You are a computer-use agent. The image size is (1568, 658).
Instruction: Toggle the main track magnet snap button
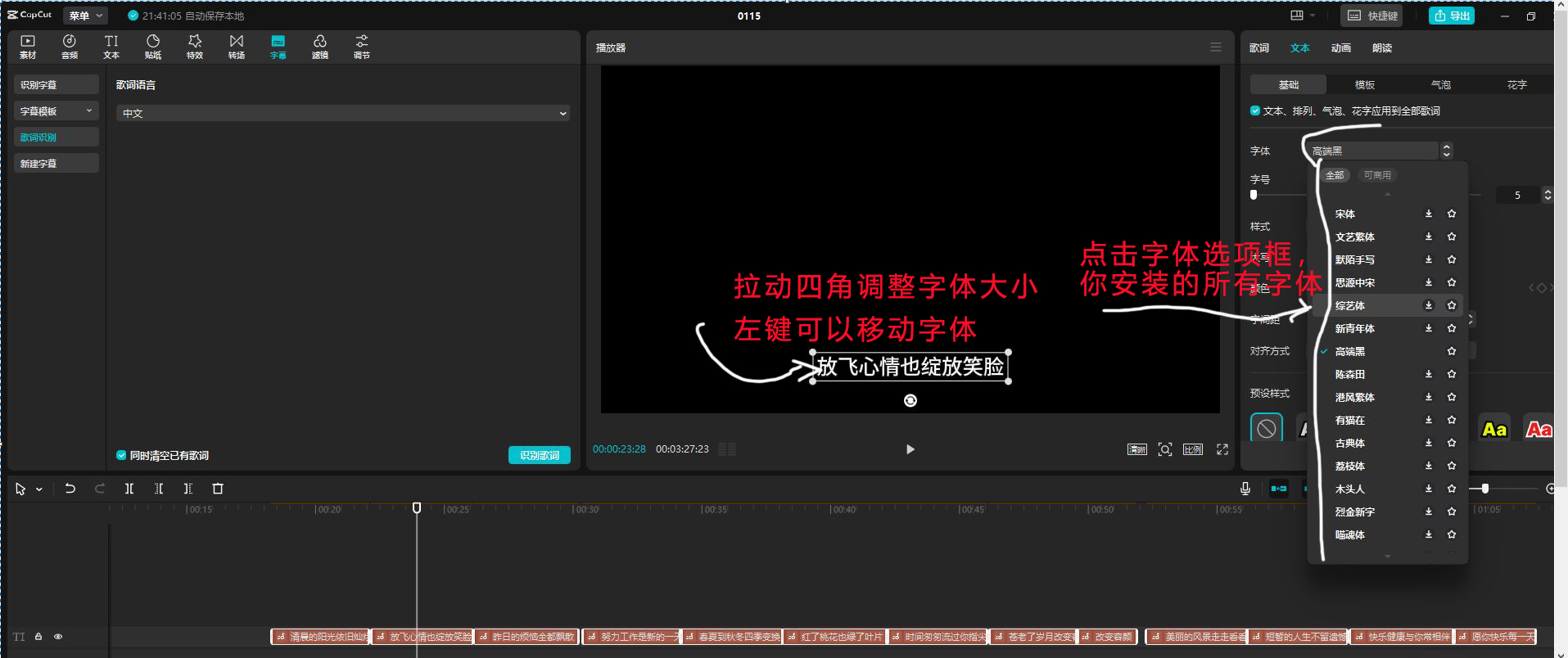tap(1279, 489)
